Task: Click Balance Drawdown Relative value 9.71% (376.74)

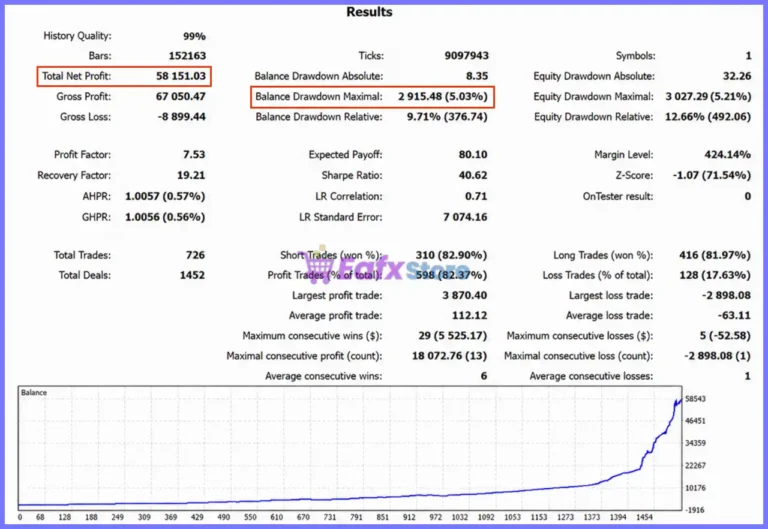Action: pos(447,117)
